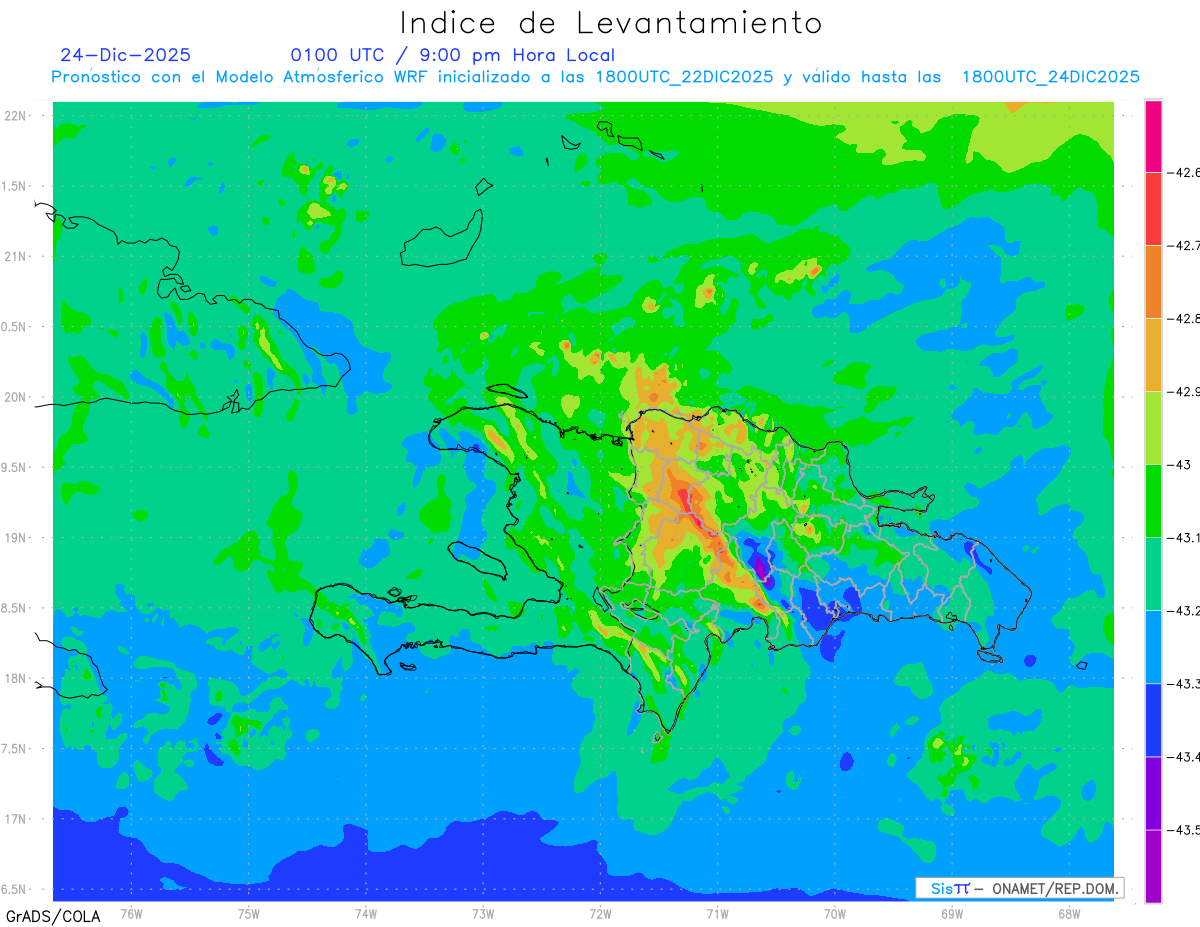Click the '20N' latitude label
Viewport: 1200px width, 927px height.
17,397
